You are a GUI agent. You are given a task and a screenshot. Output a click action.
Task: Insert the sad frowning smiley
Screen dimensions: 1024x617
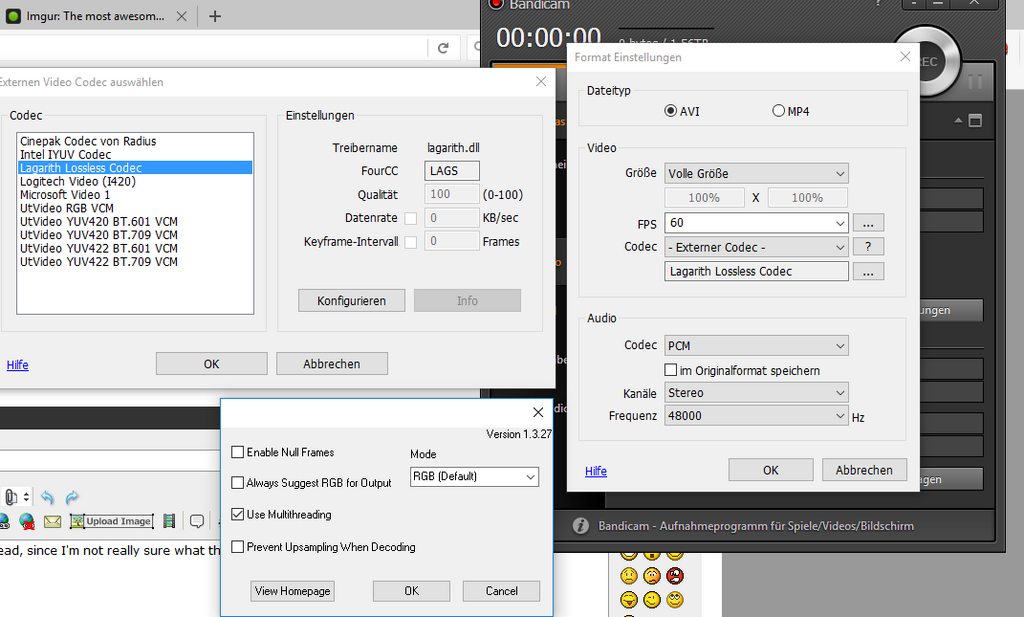628,575
